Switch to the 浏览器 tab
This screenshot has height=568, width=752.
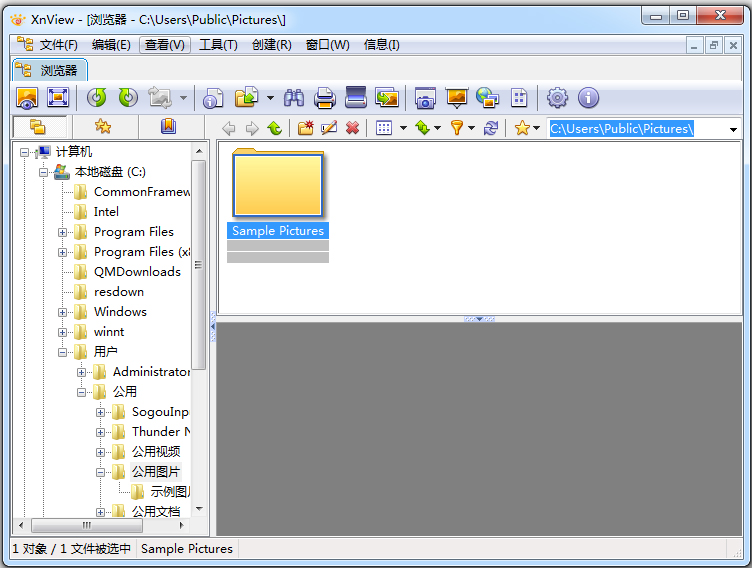(50, 71)
